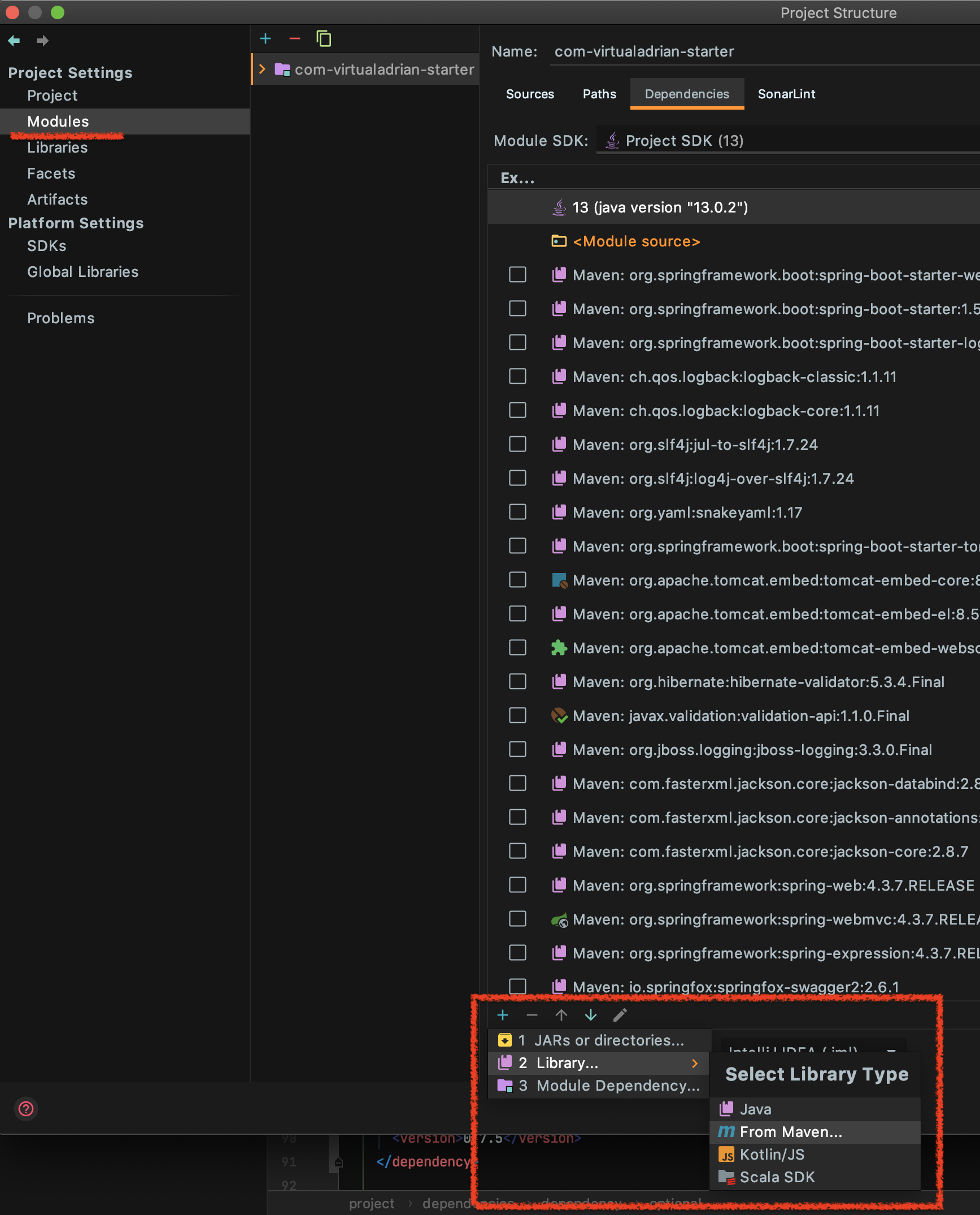980x1215 pixels.
Task: Select From Maven library type
Action: [x=815, y=1132]
